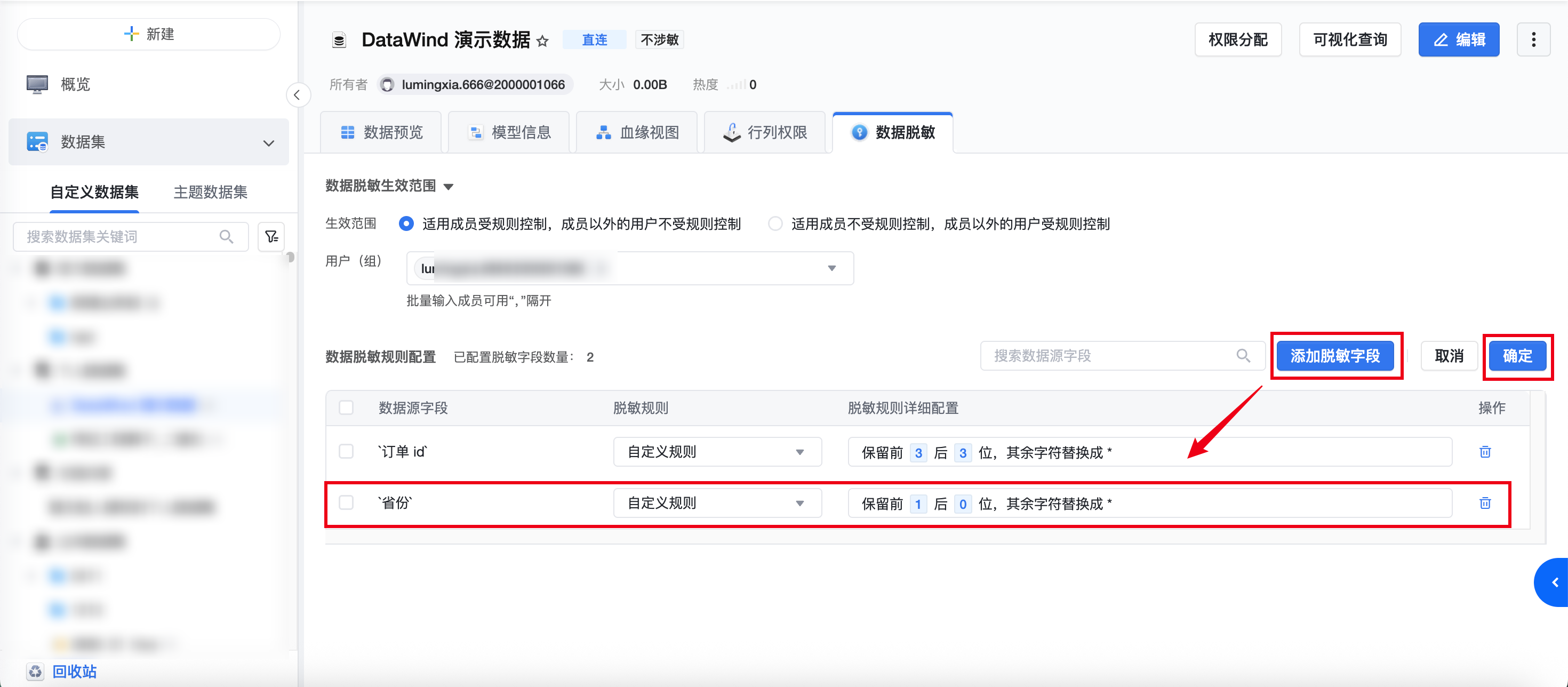Switch to the 行列权限 tab
This screenshot has width=1568, height=687.
click(x=764, y=132)
